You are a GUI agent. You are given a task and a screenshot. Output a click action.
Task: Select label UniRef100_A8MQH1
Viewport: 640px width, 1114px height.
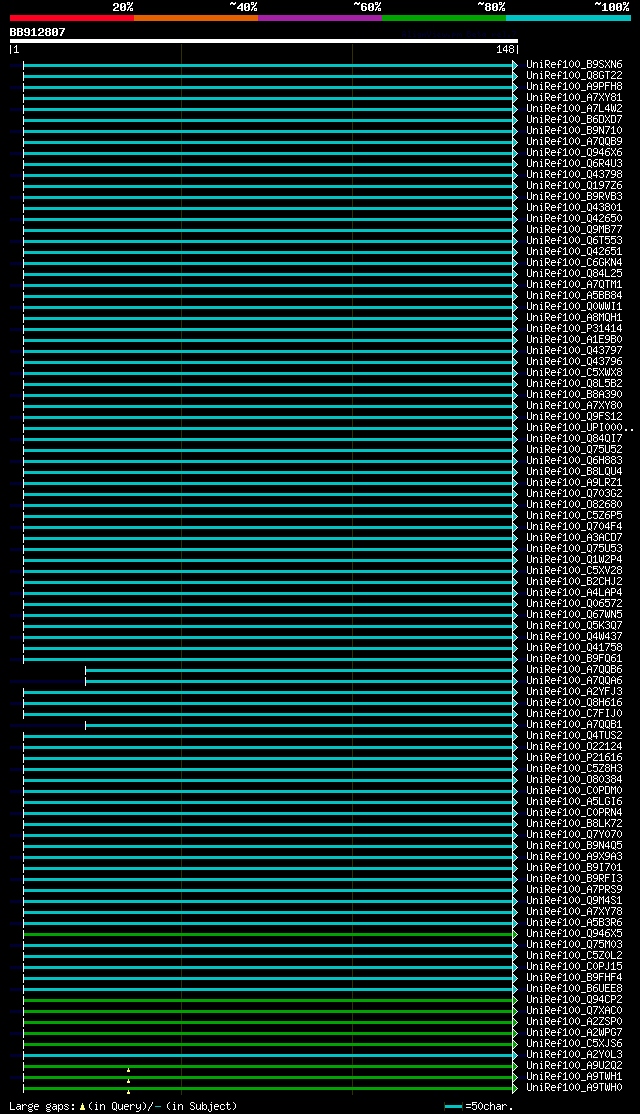[574, 318]
